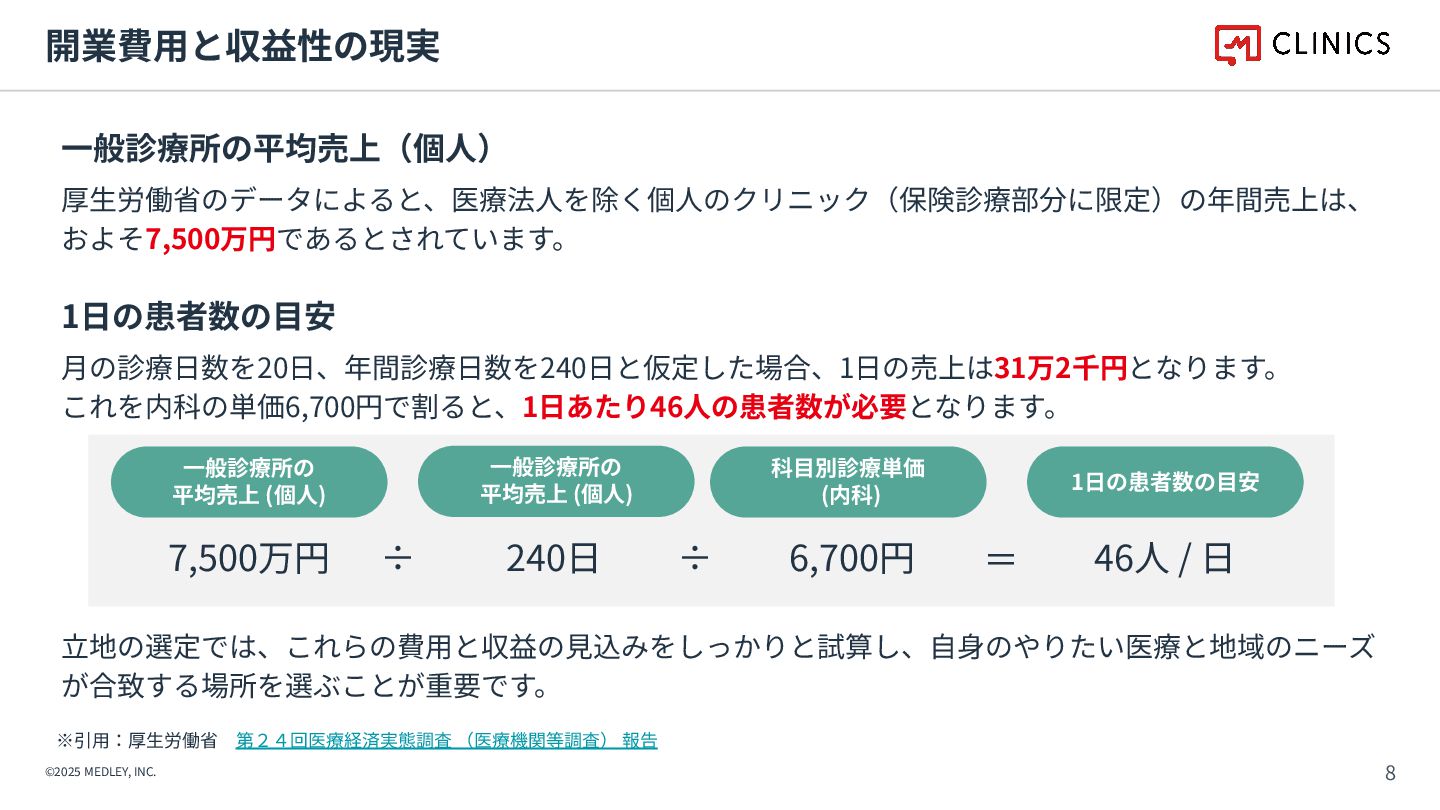Click the first division symbol after 7,500万円
Image resolution: width=1440 pixels, height=810 pixels.
coord(398,559)
